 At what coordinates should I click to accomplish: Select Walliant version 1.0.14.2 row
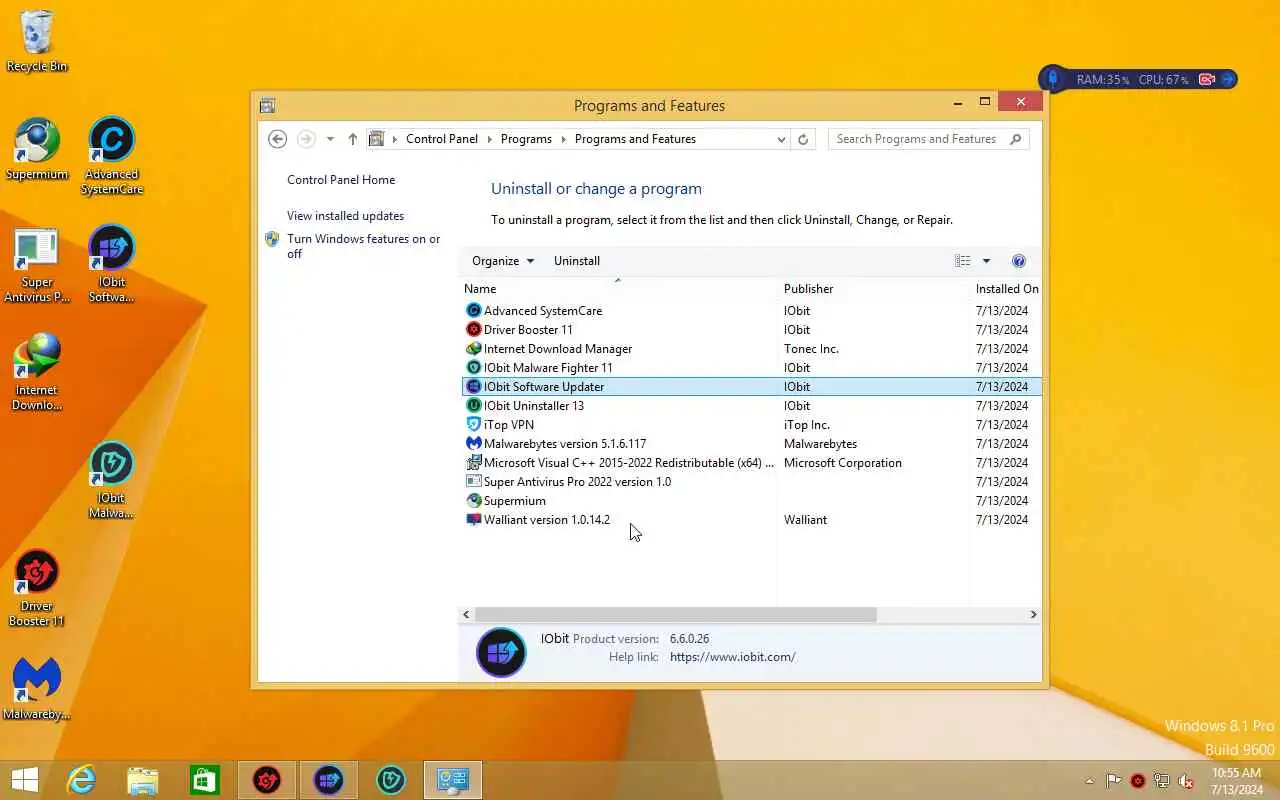click(x=750, y=520)
